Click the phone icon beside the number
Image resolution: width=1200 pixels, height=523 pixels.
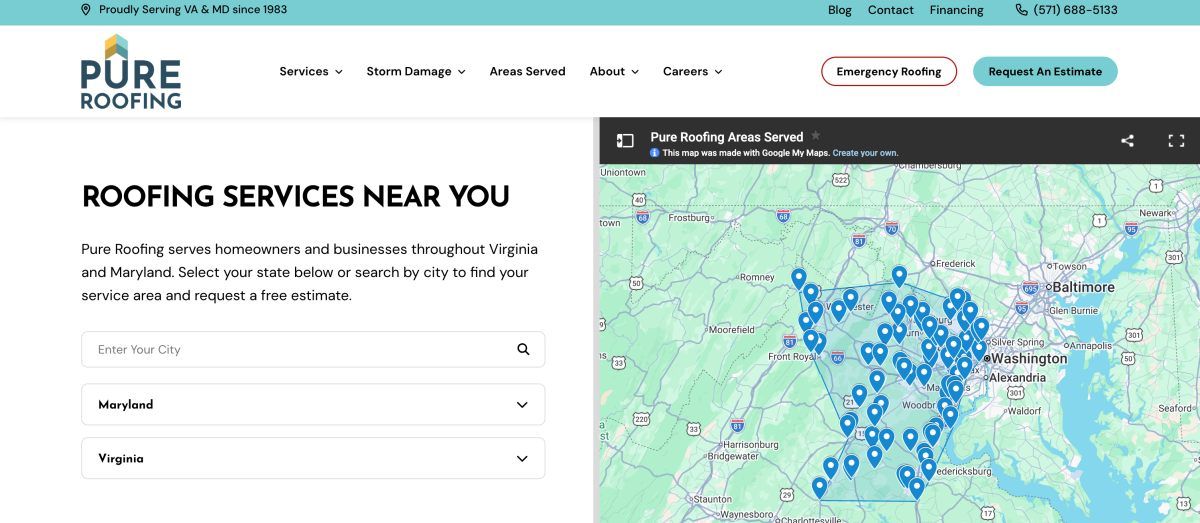1021,10
